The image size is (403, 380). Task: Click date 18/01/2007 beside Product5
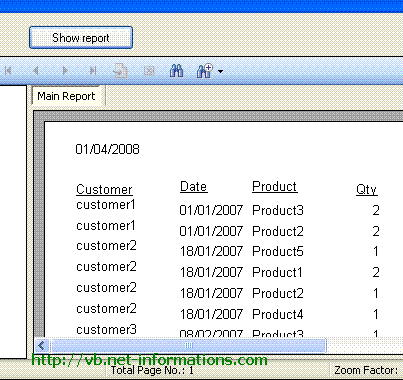tap(211, 251)
